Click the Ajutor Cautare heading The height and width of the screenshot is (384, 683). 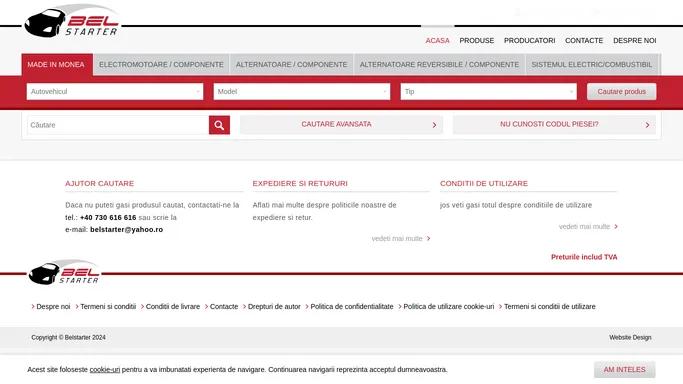[100, 183]
